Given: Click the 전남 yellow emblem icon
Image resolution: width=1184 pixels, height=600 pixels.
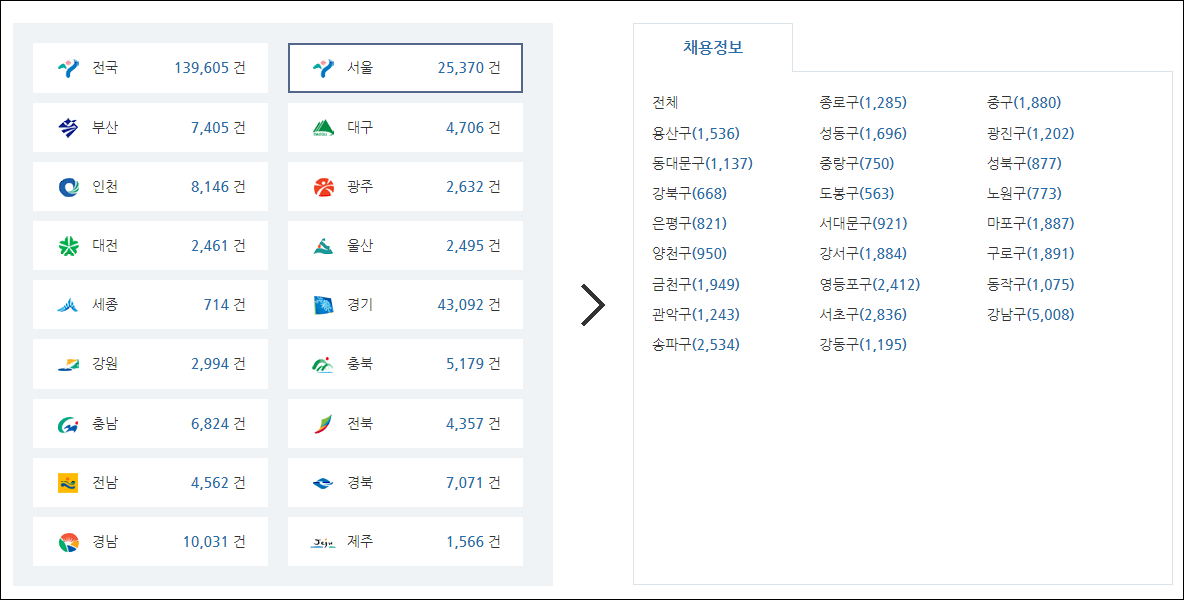Looking at the screenshot, I should point(68,483).
